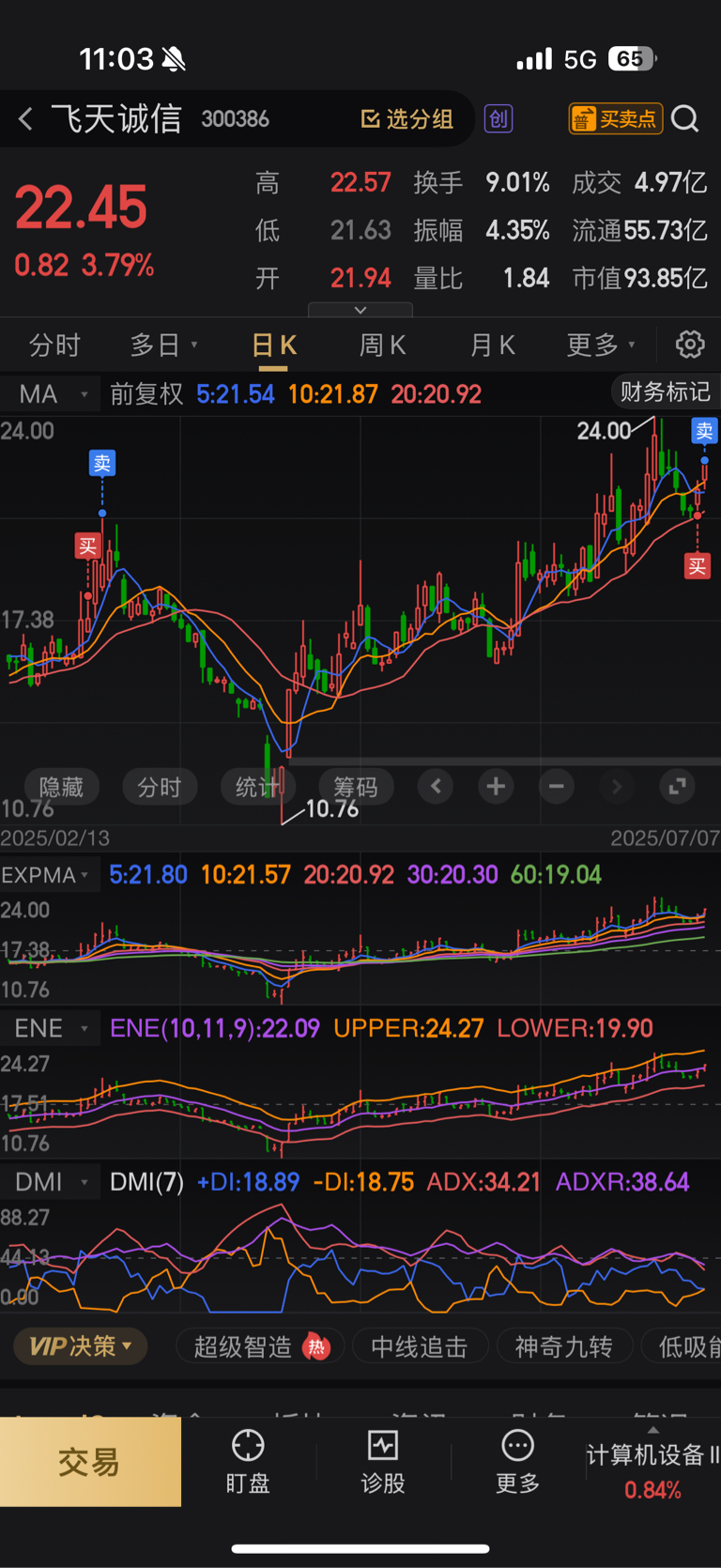Image resolution: width=721 pixels, height=1568 pixels.
Task: Toggle the 财务标记 button
Action: click(665, 392)
